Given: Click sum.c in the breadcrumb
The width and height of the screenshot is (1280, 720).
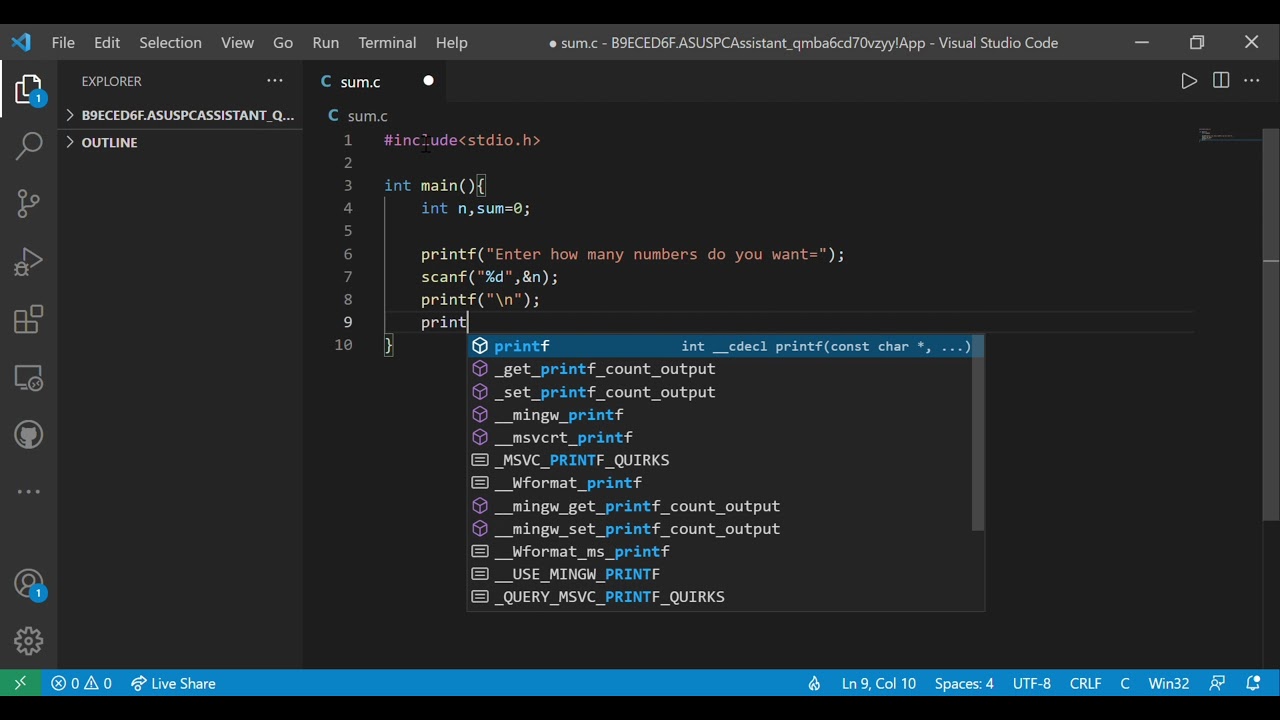Looking at the screenshot, I should tap(367, 116).
